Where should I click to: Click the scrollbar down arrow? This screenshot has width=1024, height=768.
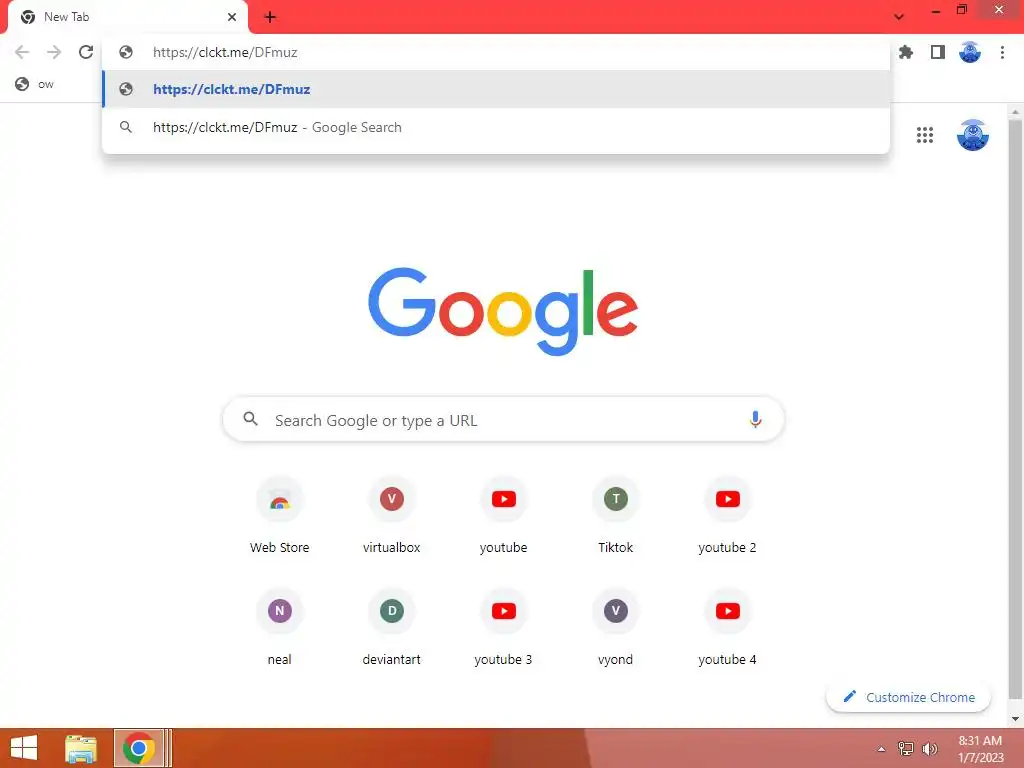tap(1015, 719)
